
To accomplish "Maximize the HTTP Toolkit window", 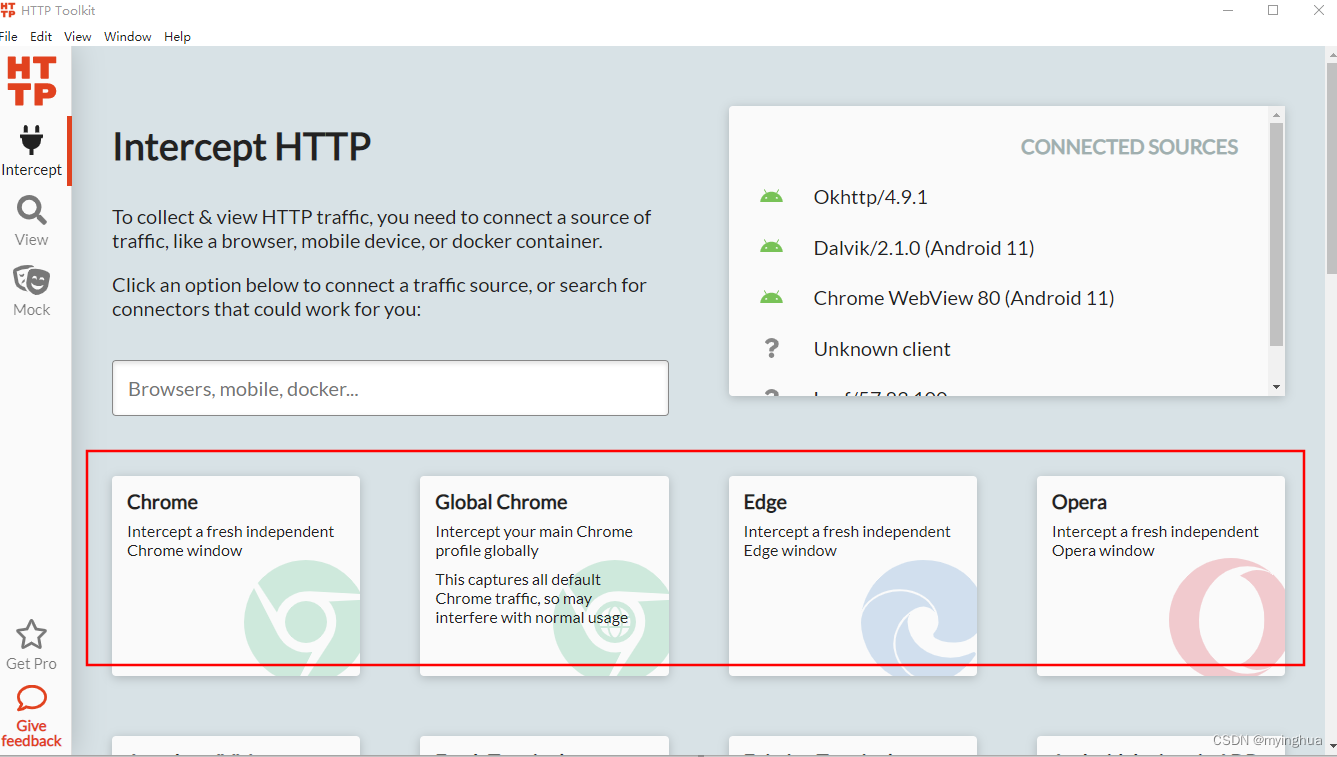I will pos(1273,10).
